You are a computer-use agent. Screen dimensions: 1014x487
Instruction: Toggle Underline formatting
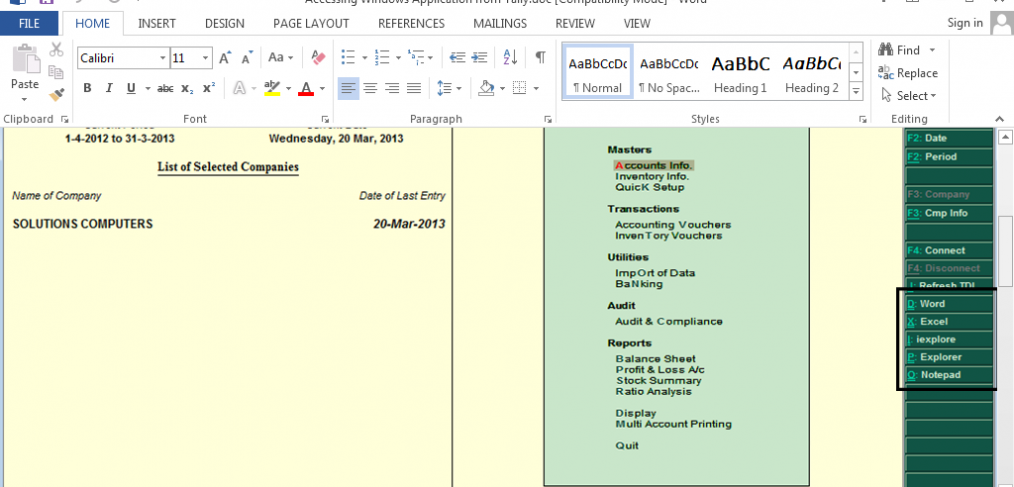click(131, 88)
